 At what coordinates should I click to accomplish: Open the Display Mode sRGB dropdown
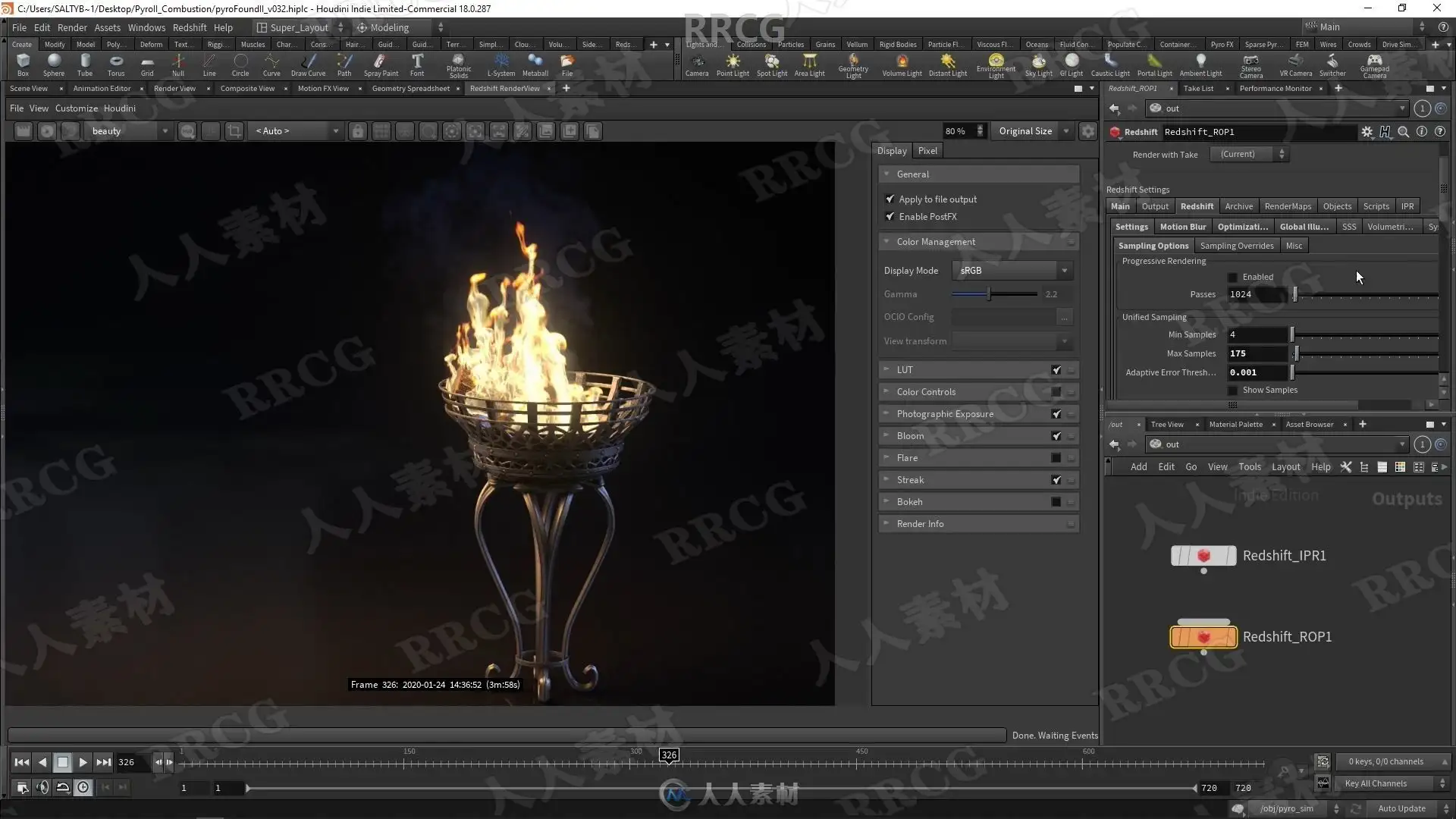point(1013,271)
